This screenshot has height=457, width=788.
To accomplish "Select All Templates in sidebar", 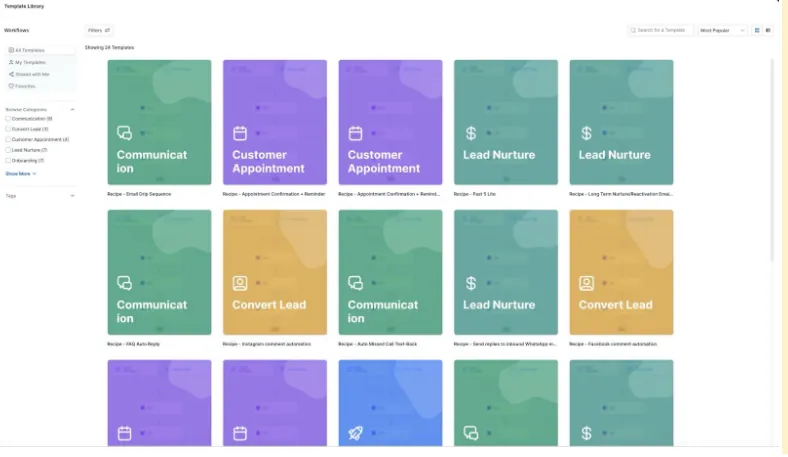I will click(40, 50).
